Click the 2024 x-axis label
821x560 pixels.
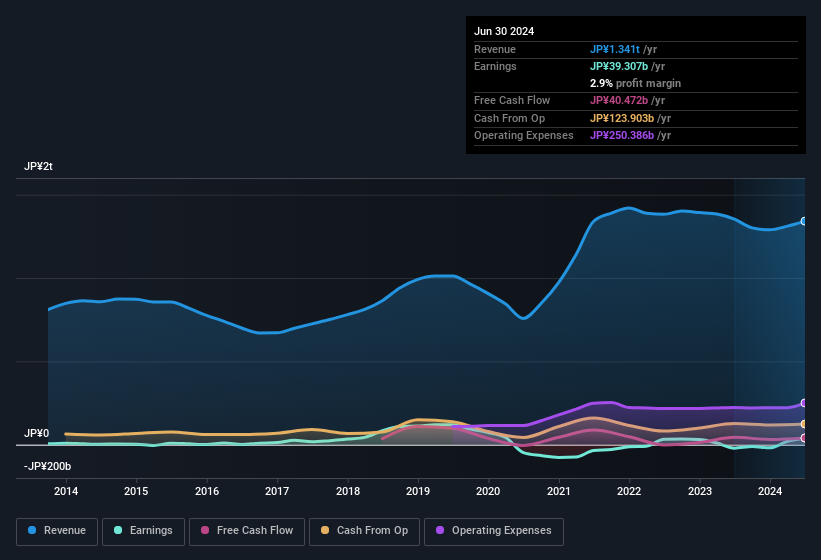[770, 491]
